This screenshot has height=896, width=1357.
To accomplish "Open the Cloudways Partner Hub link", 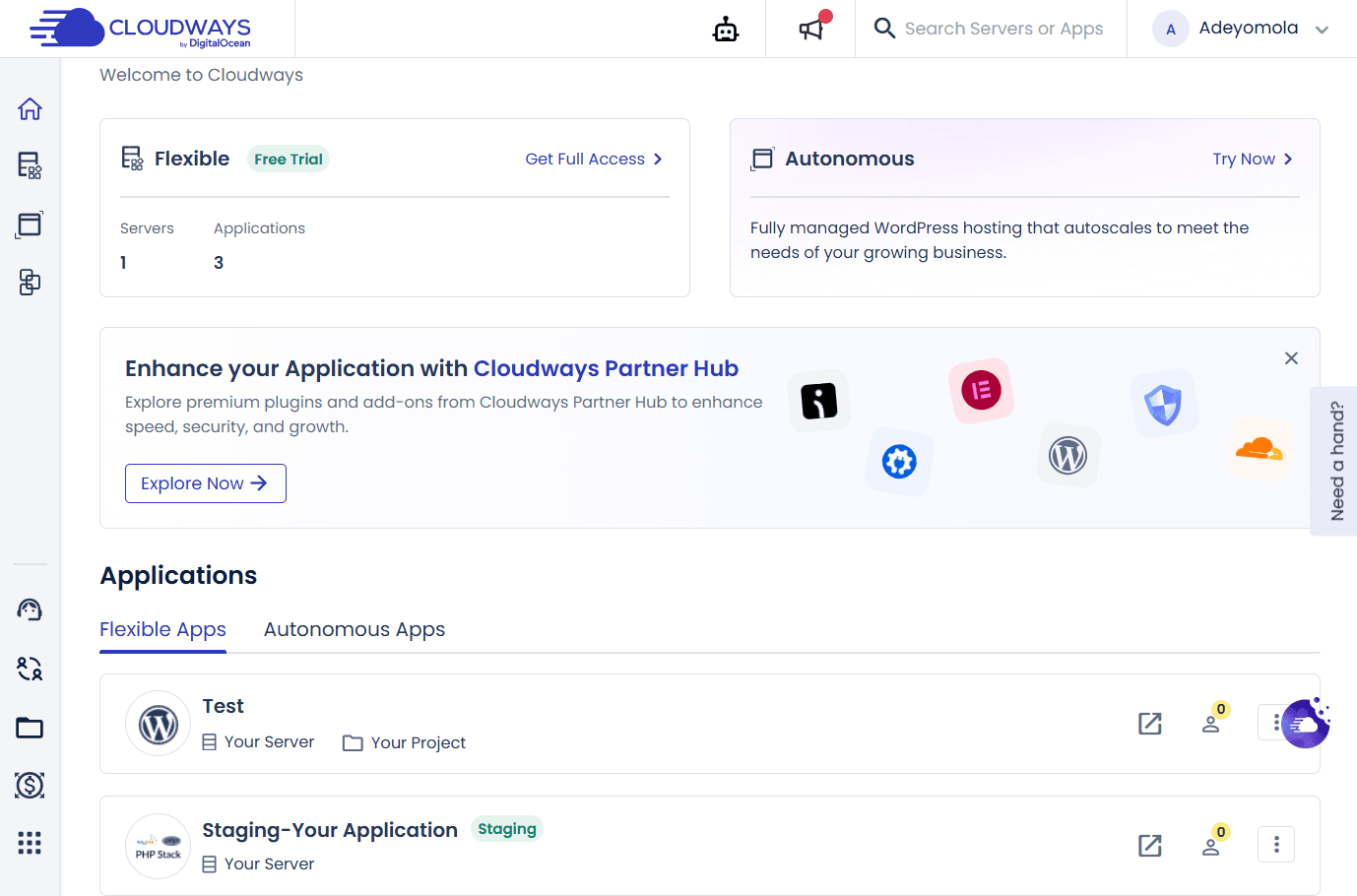I will 606,368.
